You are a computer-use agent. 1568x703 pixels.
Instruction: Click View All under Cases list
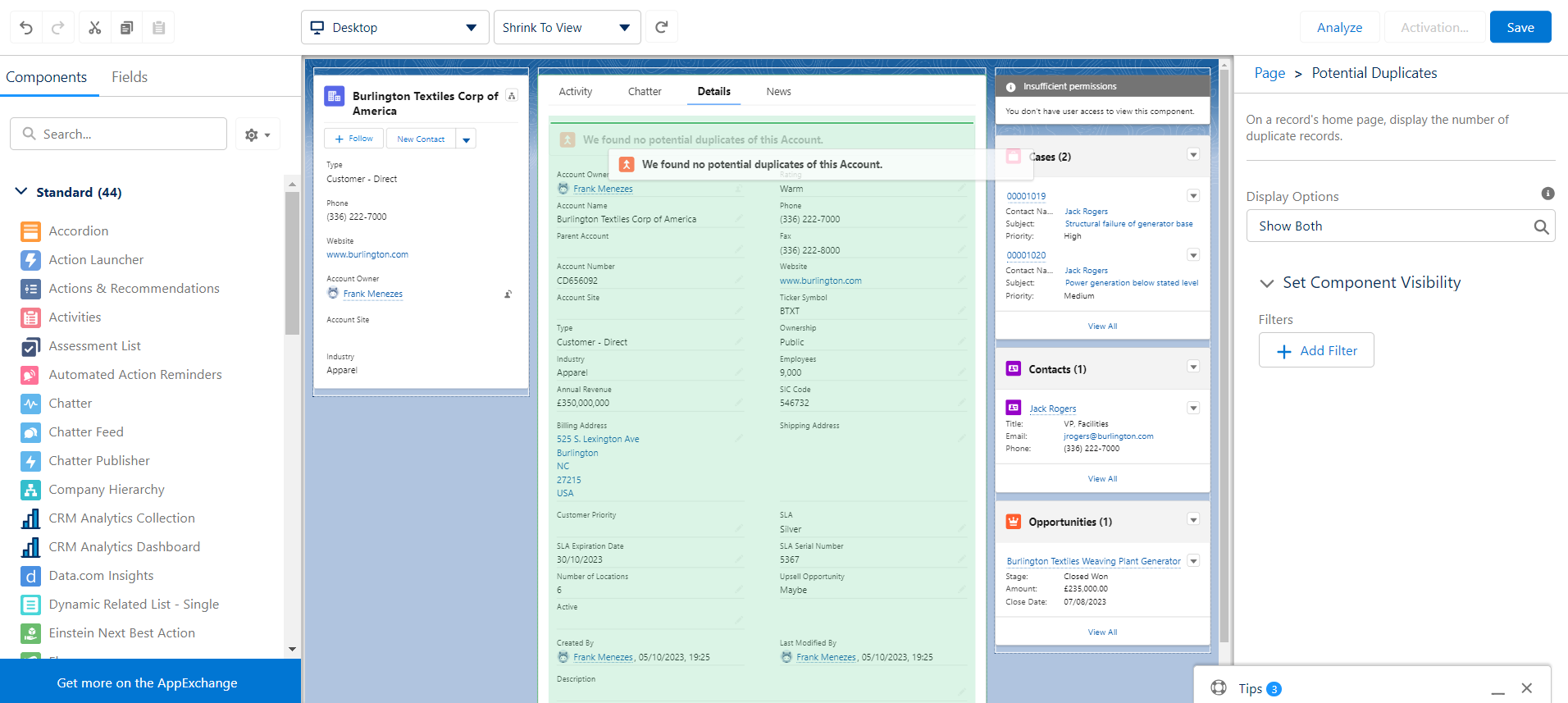pyautogui.click(x=1102, y=326)
